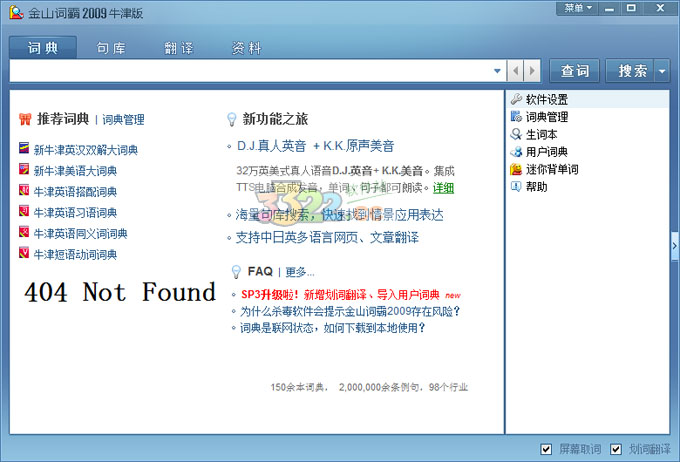The image size is (680, 462).
Task: Select 软件设置 in the sidebar
Action: 588,99
